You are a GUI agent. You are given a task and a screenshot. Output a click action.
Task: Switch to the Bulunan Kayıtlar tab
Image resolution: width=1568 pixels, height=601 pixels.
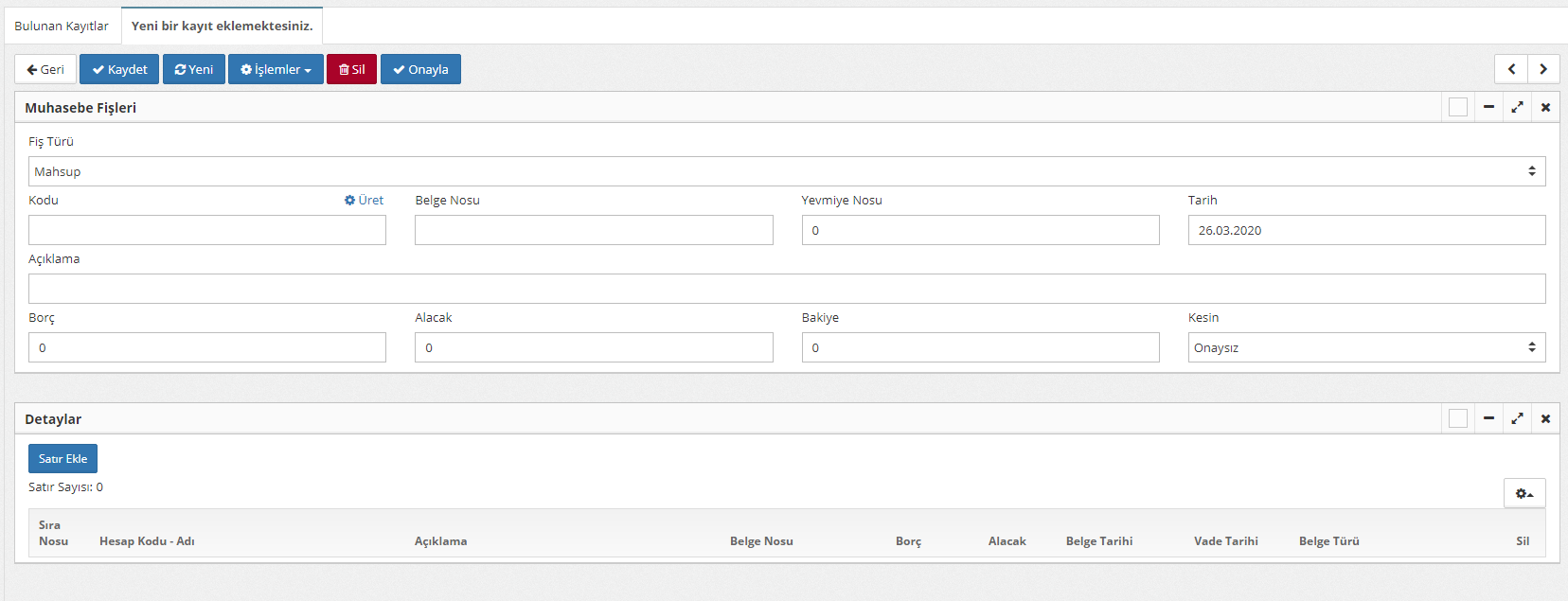point(62,26)
